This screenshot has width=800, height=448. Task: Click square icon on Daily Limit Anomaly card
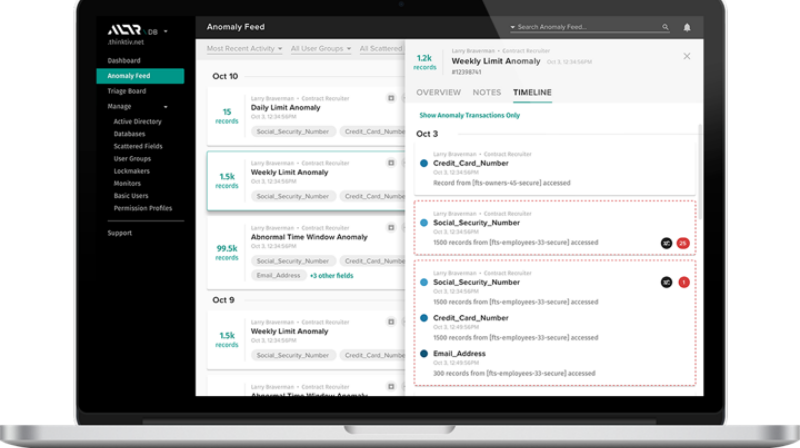point(391,98)
